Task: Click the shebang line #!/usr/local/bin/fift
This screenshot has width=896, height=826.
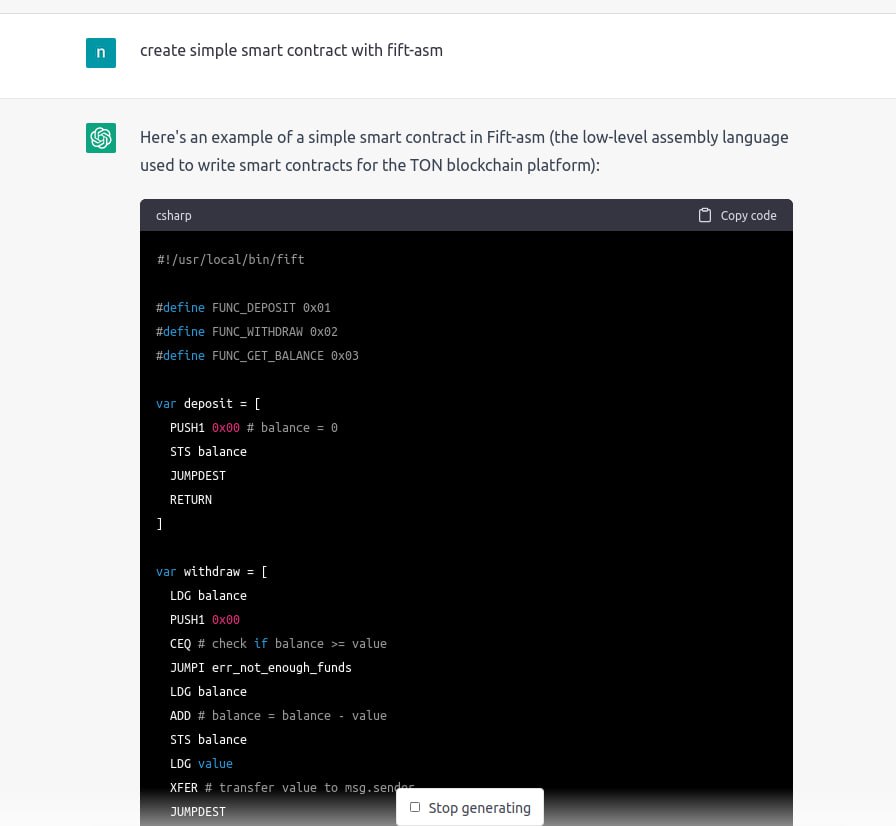Action: click(x=231, y=259)
